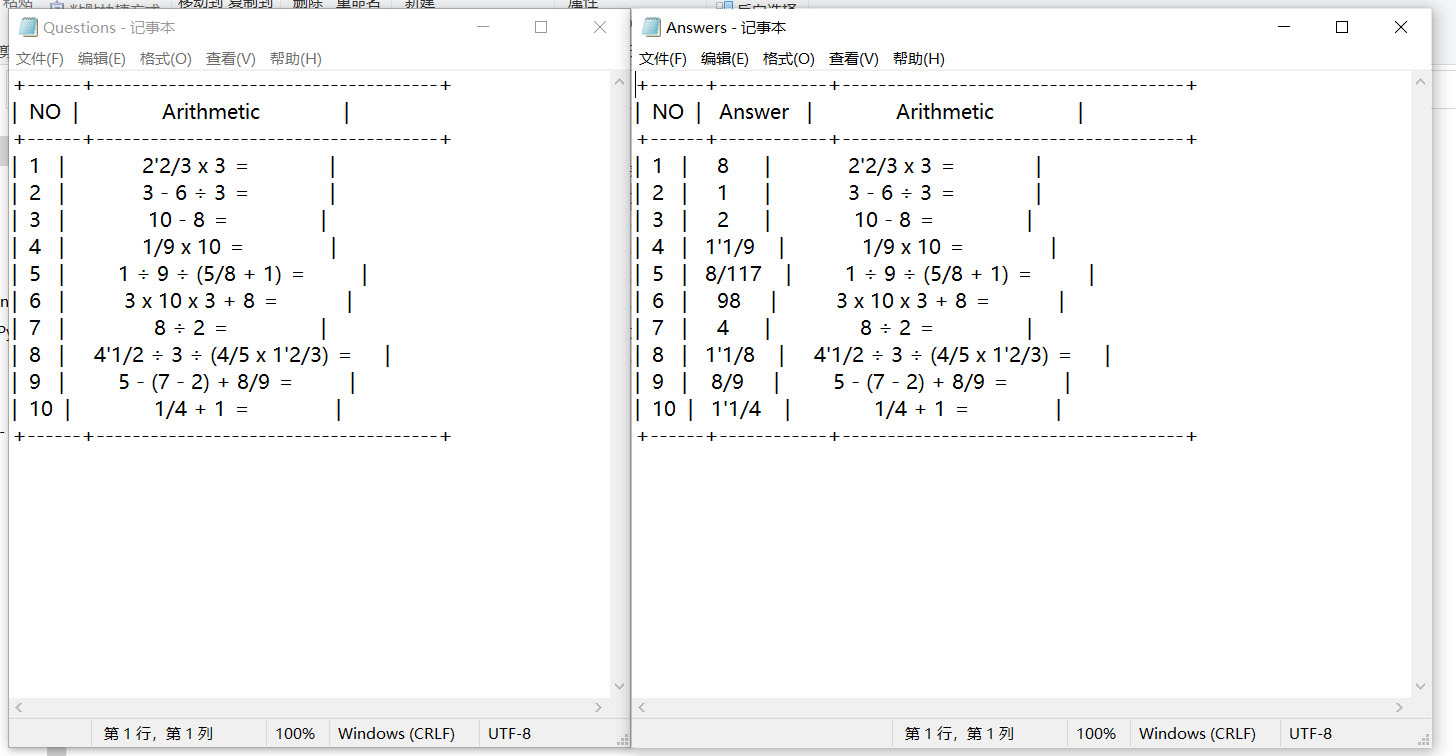Click 1/4 + 1 = in Questions window
The width and height of the screenshot is (1456, 756).
click(201, 409)
